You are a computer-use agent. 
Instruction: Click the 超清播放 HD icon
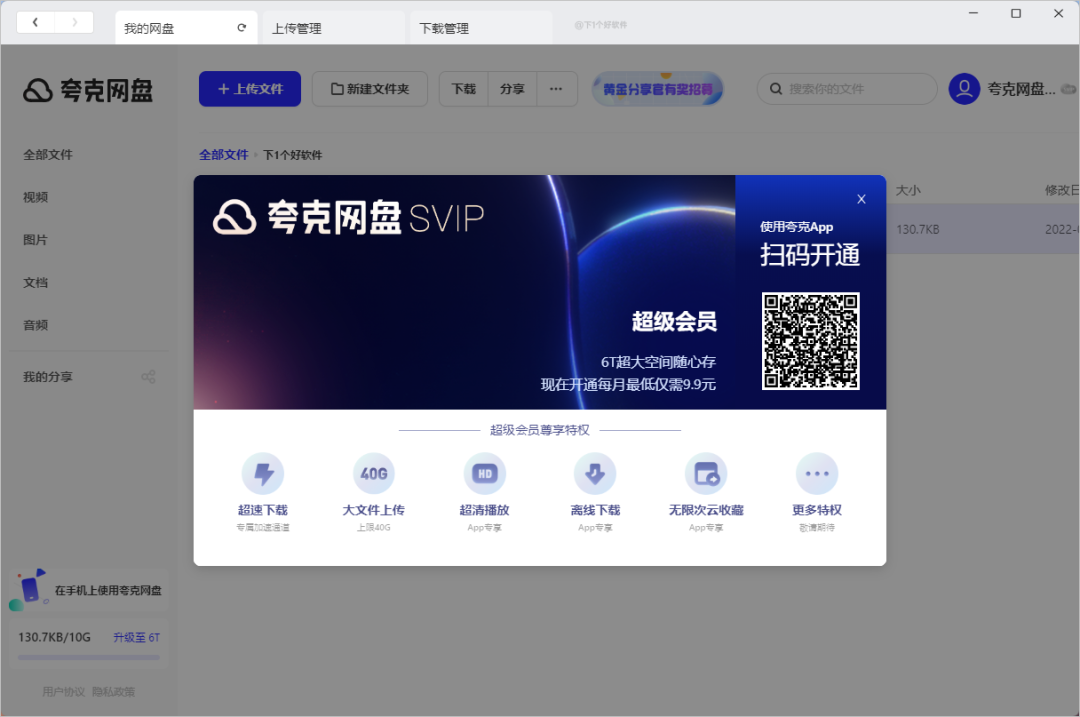(x=485, y=474)
